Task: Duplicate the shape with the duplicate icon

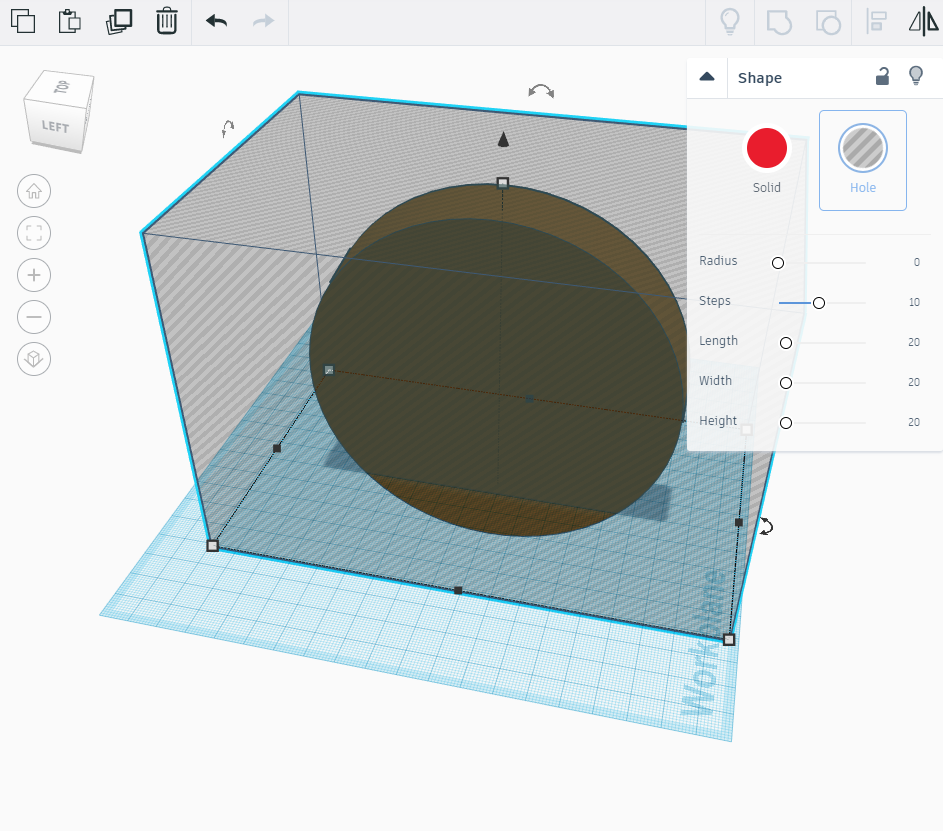Action: pyautogui.click(x=119, y=20)
